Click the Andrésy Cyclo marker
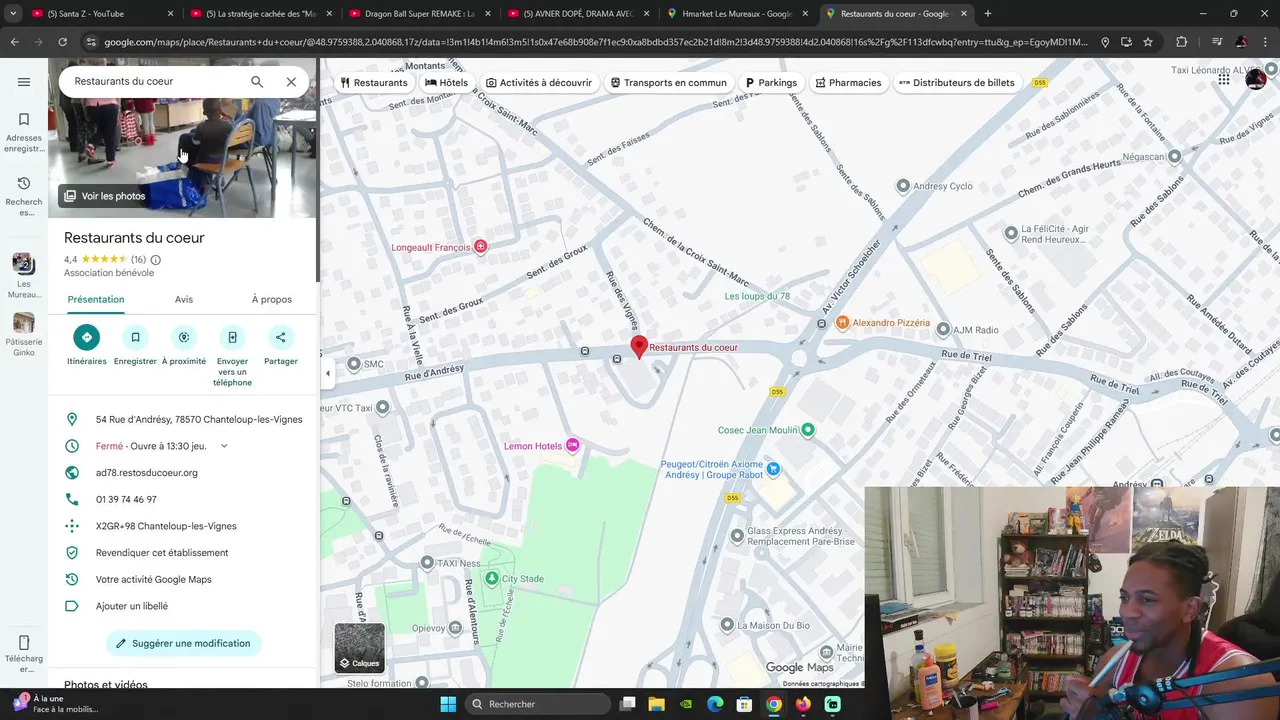This screenshot has width=1280, height=720. 903,186
